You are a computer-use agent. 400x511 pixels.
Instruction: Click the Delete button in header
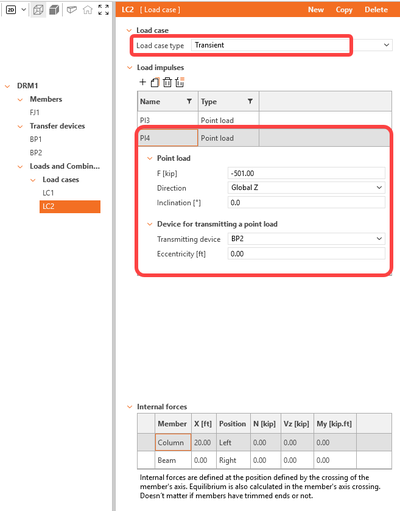(x=376, y=10)
